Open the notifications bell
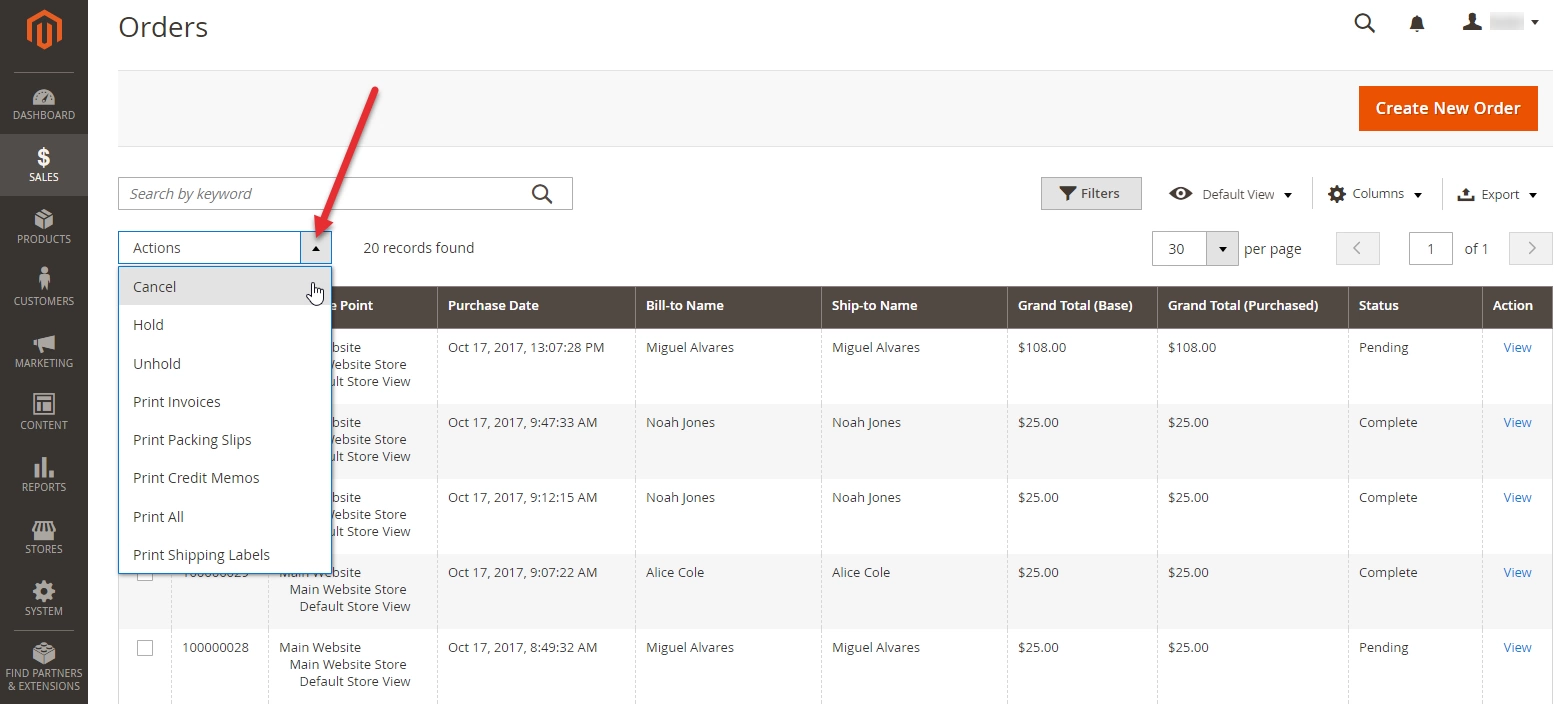This screenshot has height=704, width=1554. point(1417,23)
